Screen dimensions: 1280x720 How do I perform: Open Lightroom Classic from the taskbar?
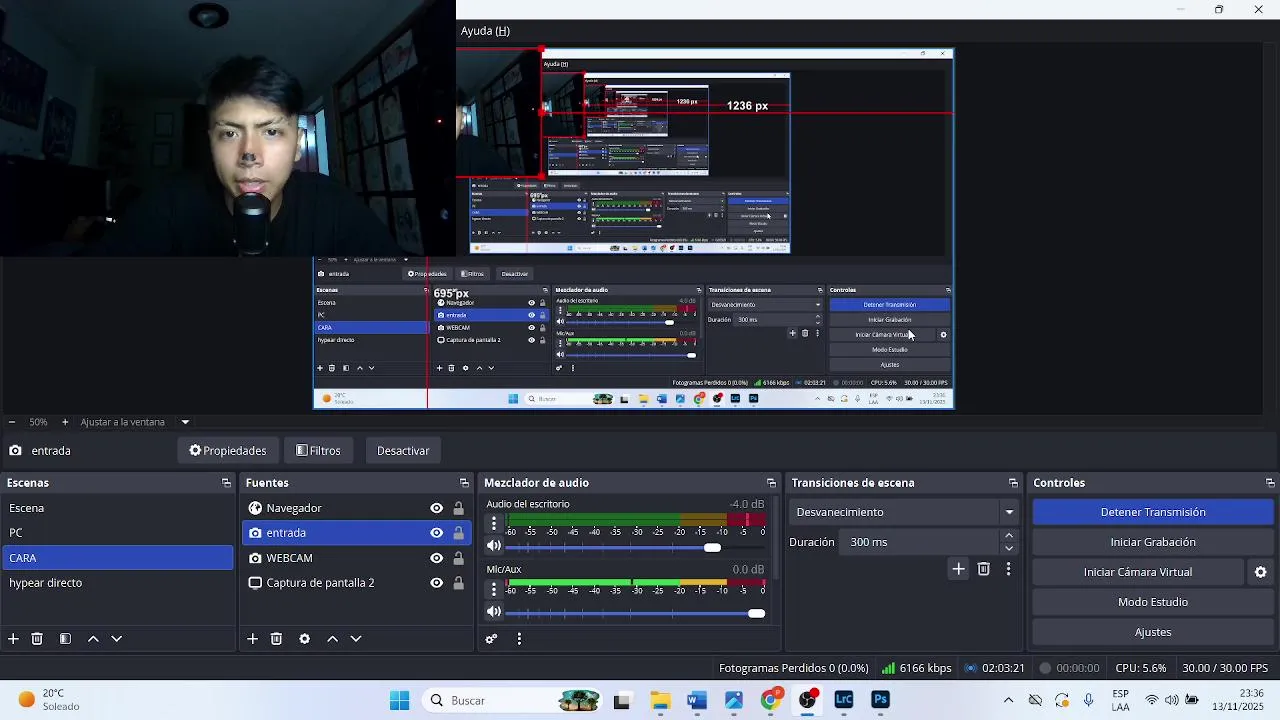click(844, 700)
